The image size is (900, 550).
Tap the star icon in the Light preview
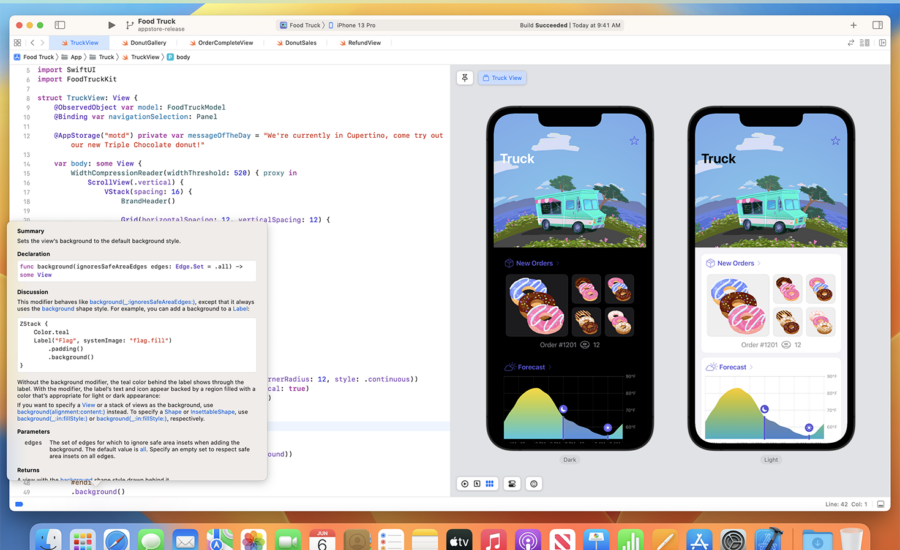click(835, 141)
